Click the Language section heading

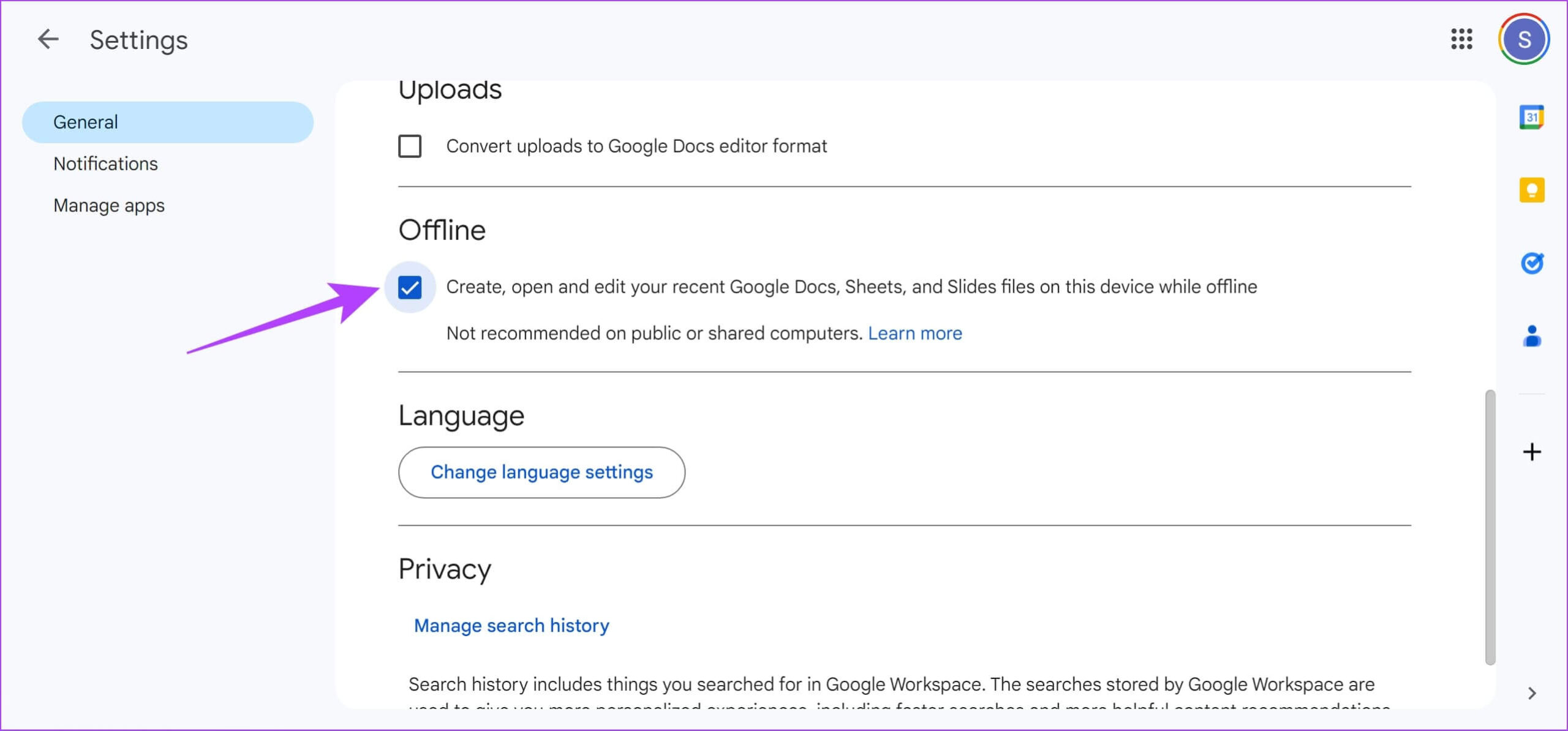tap(461, 416)
